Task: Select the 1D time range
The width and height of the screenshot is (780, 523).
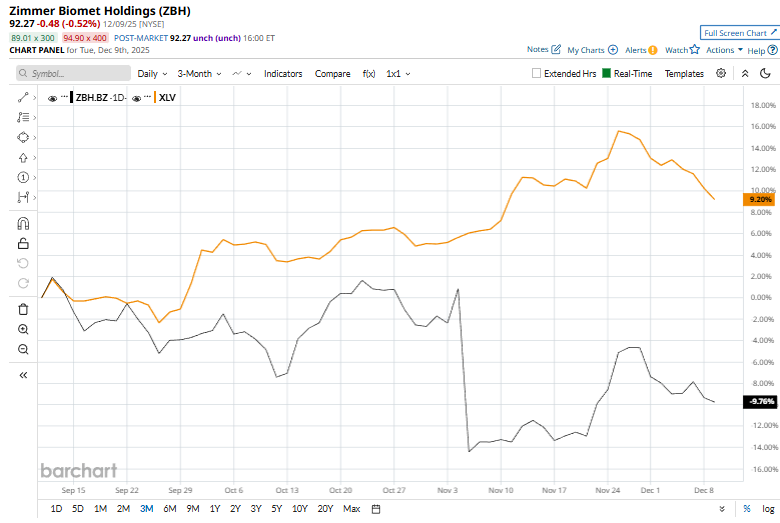Action: point(56,509)
